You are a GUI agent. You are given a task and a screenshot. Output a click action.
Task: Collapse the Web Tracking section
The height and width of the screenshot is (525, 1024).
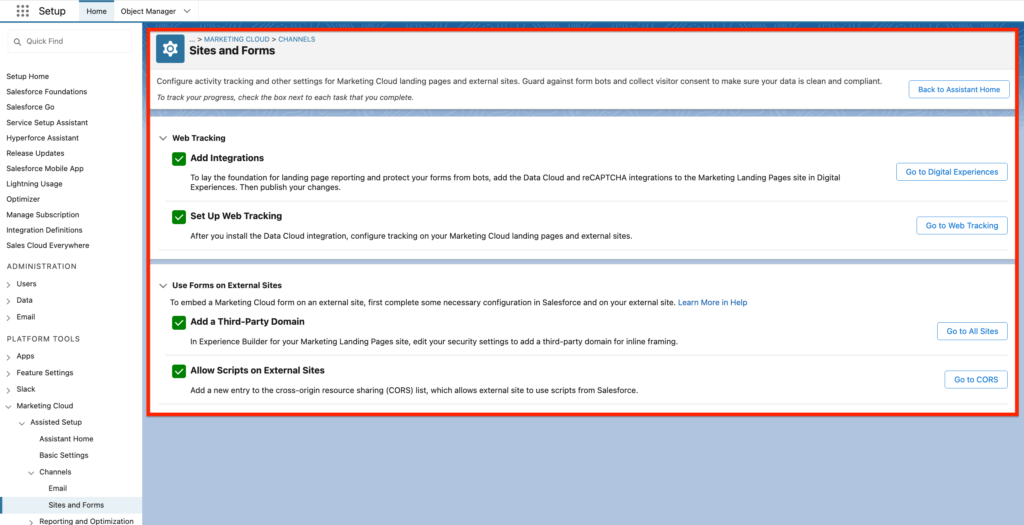click(162, 138)
